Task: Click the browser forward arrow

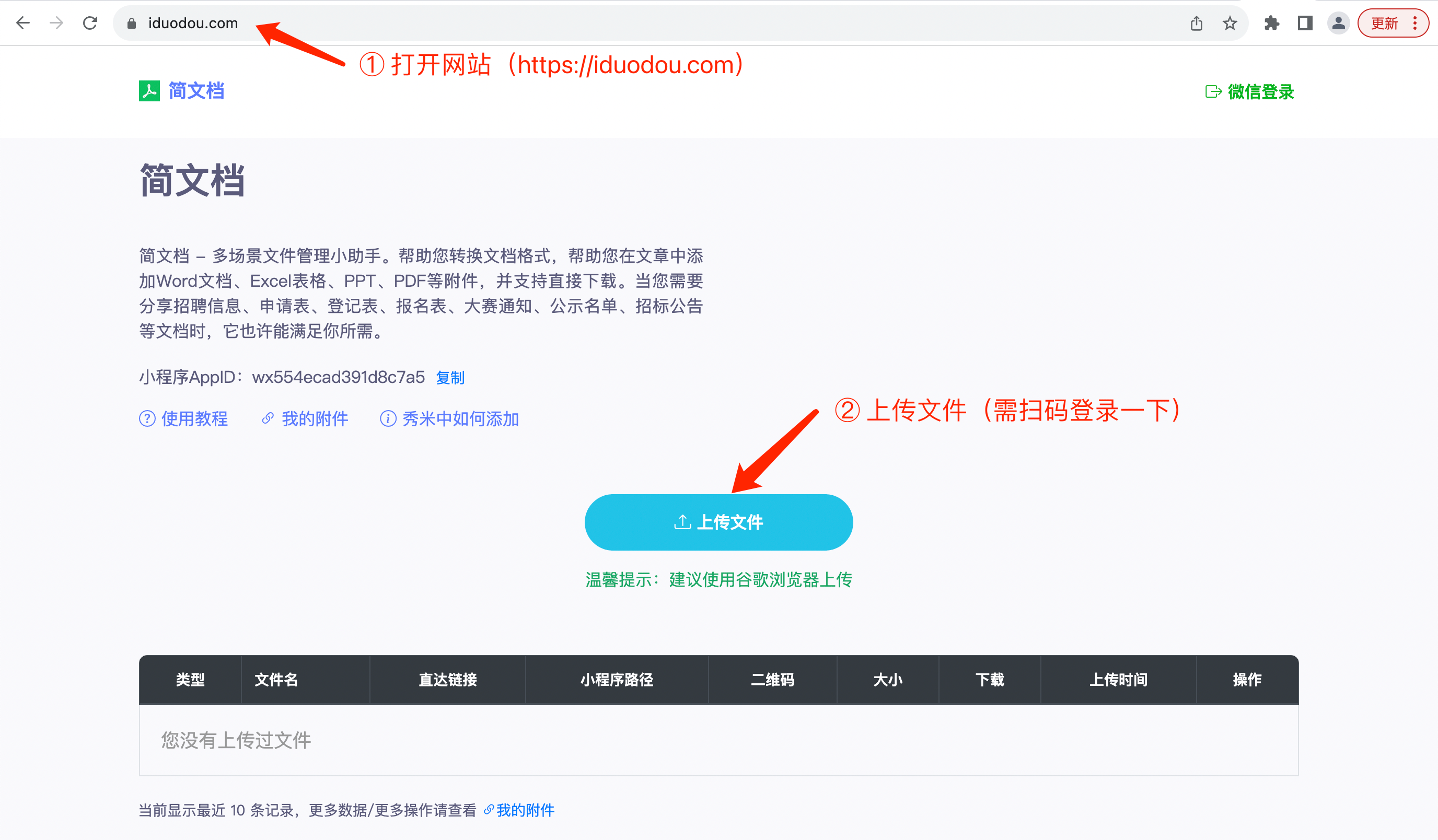Action: tap(56, 23)
